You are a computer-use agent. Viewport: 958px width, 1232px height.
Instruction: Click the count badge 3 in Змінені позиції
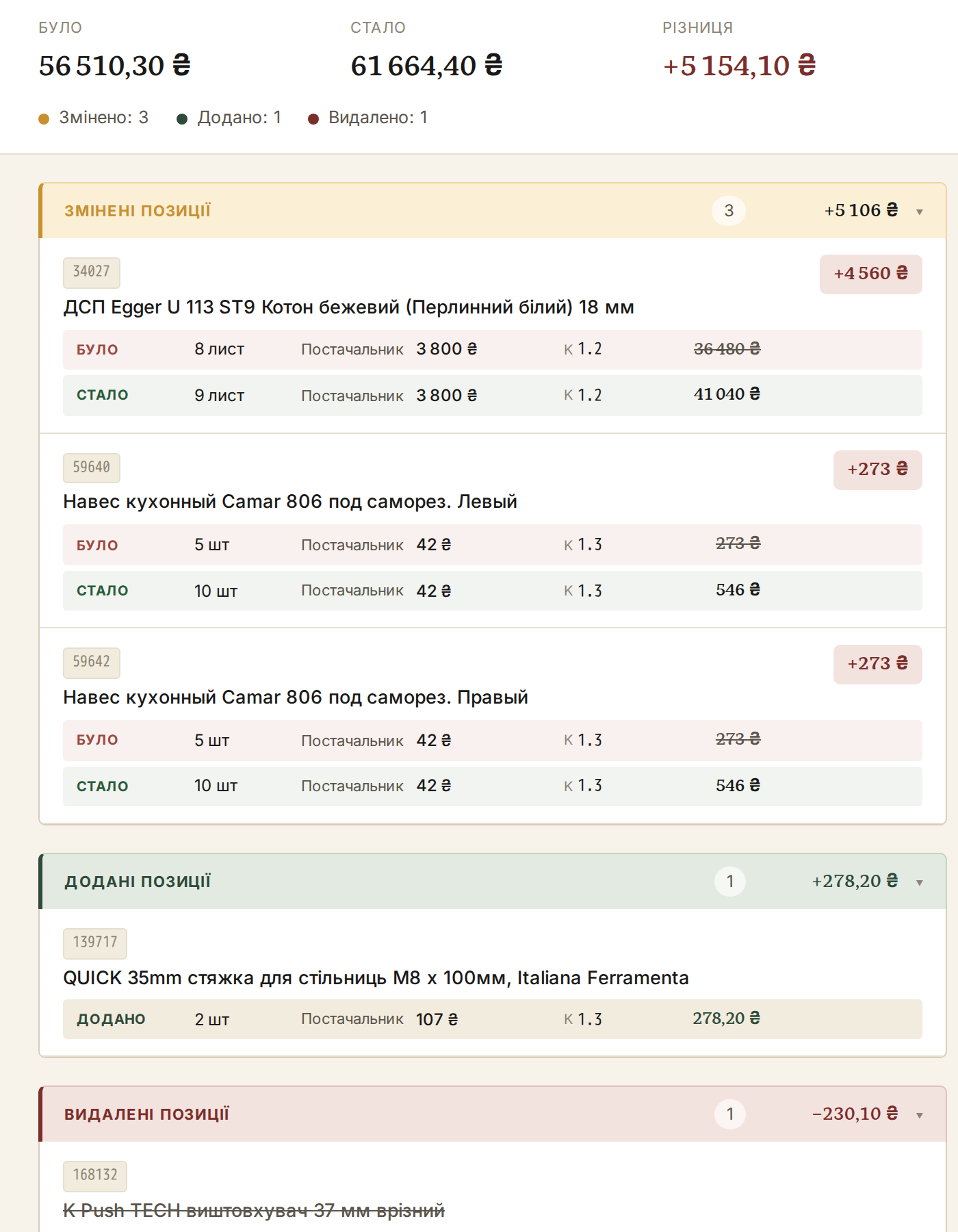pos(729,211)
